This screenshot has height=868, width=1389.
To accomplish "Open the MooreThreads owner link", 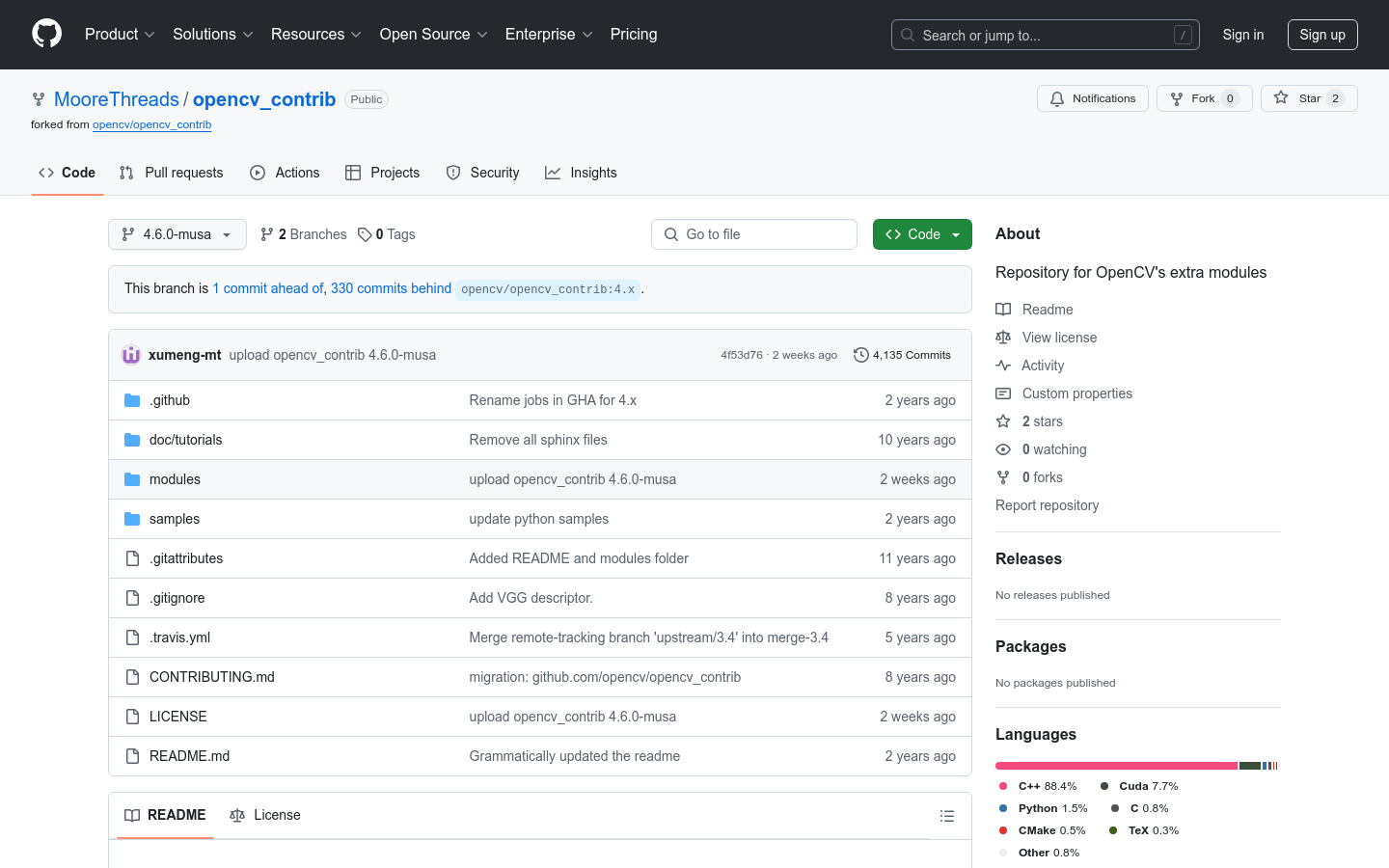I will (117, 99).
